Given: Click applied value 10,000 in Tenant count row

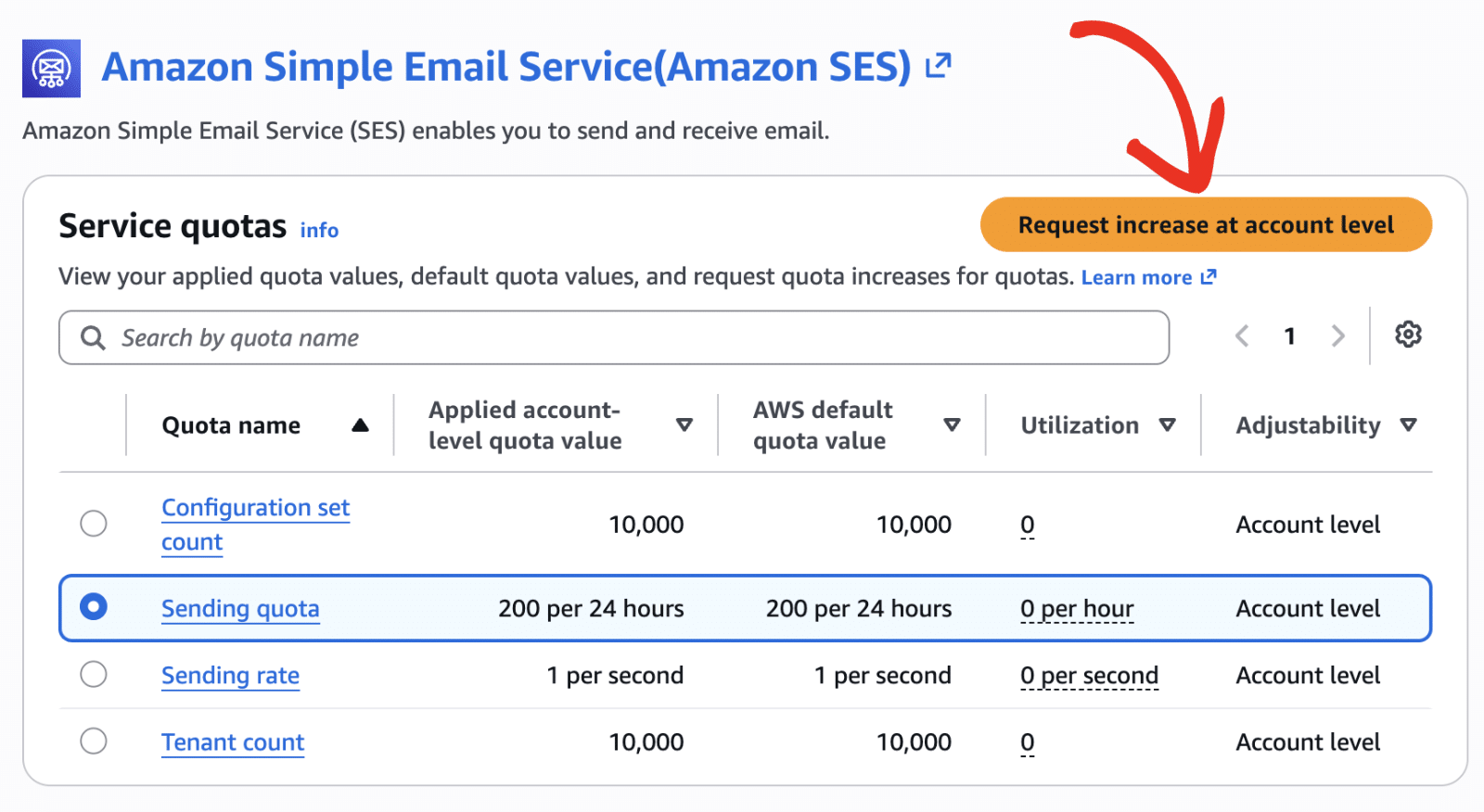Looking at the screenshot, I should pyautogui.click(x=646, y=742).
